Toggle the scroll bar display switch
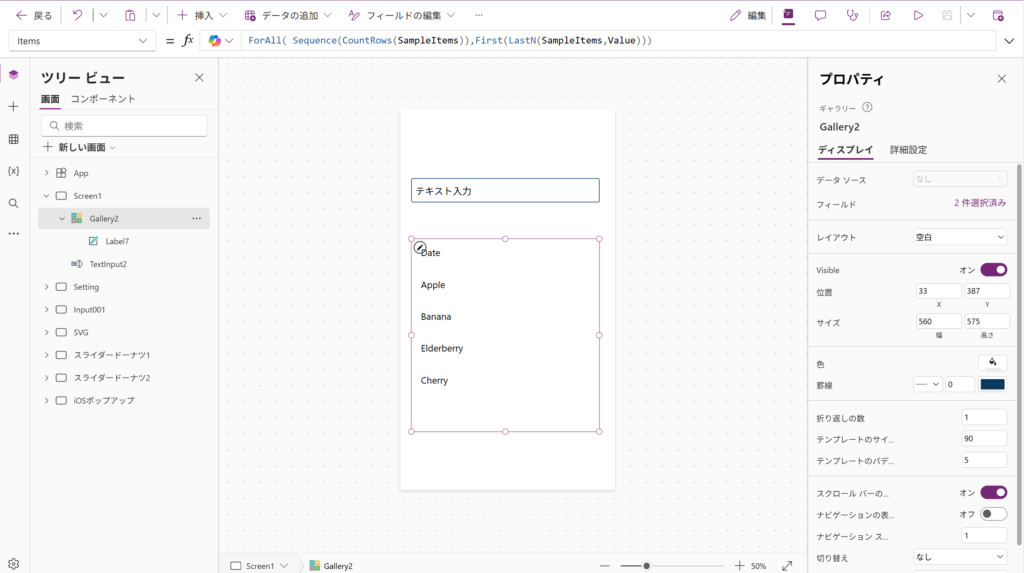Image resolution: width=1024 pixels, height=573 pixels. click(x=993, y=492)
